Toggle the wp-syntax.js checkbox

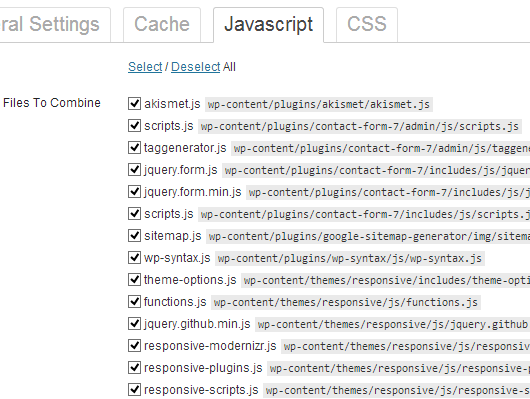point(134,257)
